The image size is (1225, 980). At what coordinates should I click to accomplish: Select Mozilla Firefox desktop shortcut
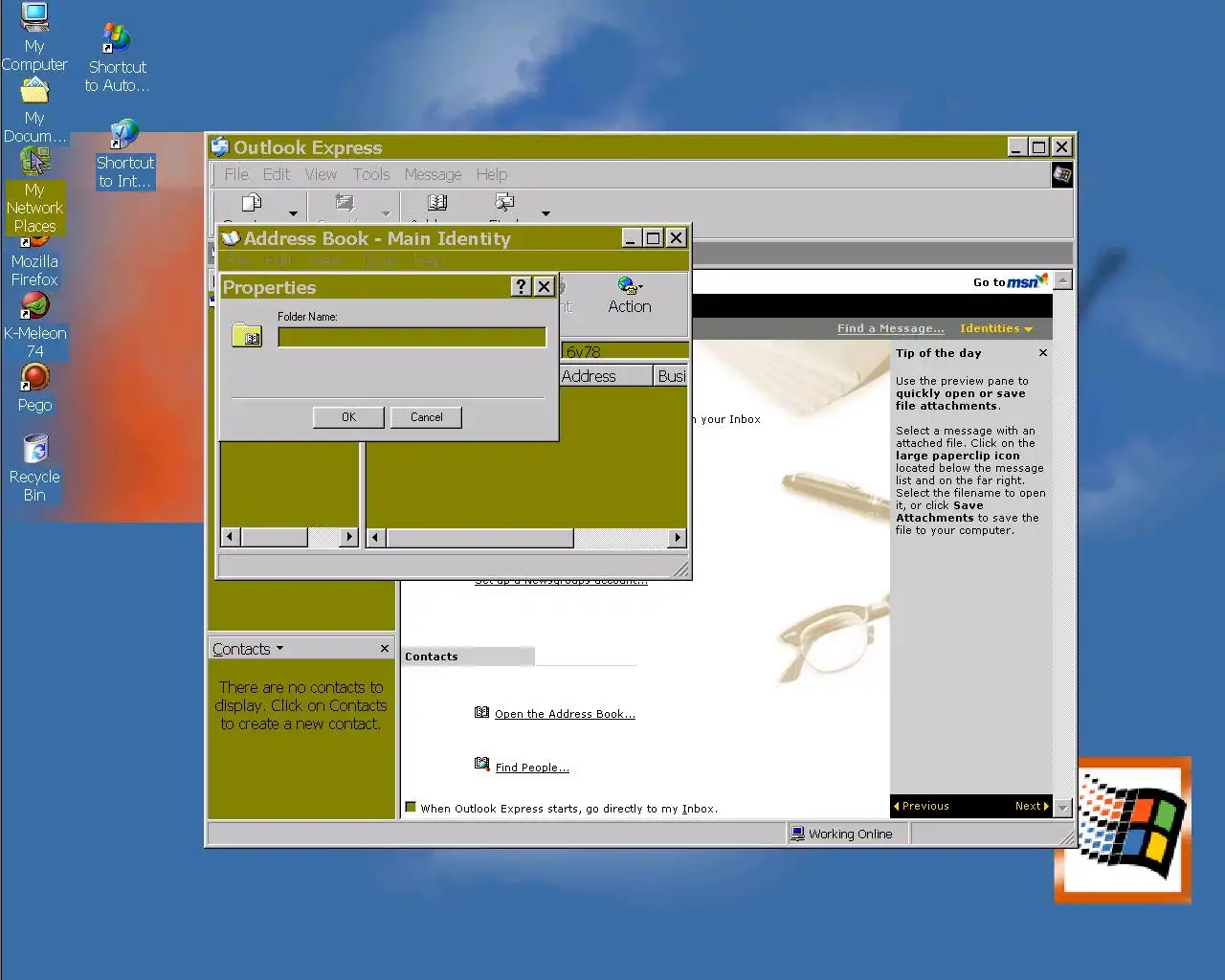[x=34, y=260]
